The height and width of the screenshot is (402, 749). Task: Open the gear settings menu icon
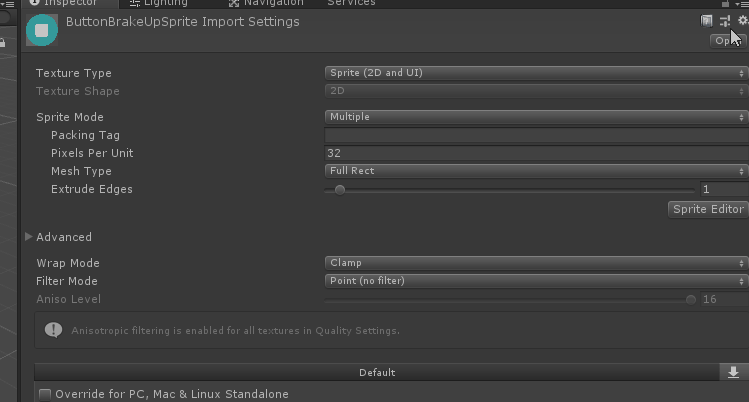(743, 20)
